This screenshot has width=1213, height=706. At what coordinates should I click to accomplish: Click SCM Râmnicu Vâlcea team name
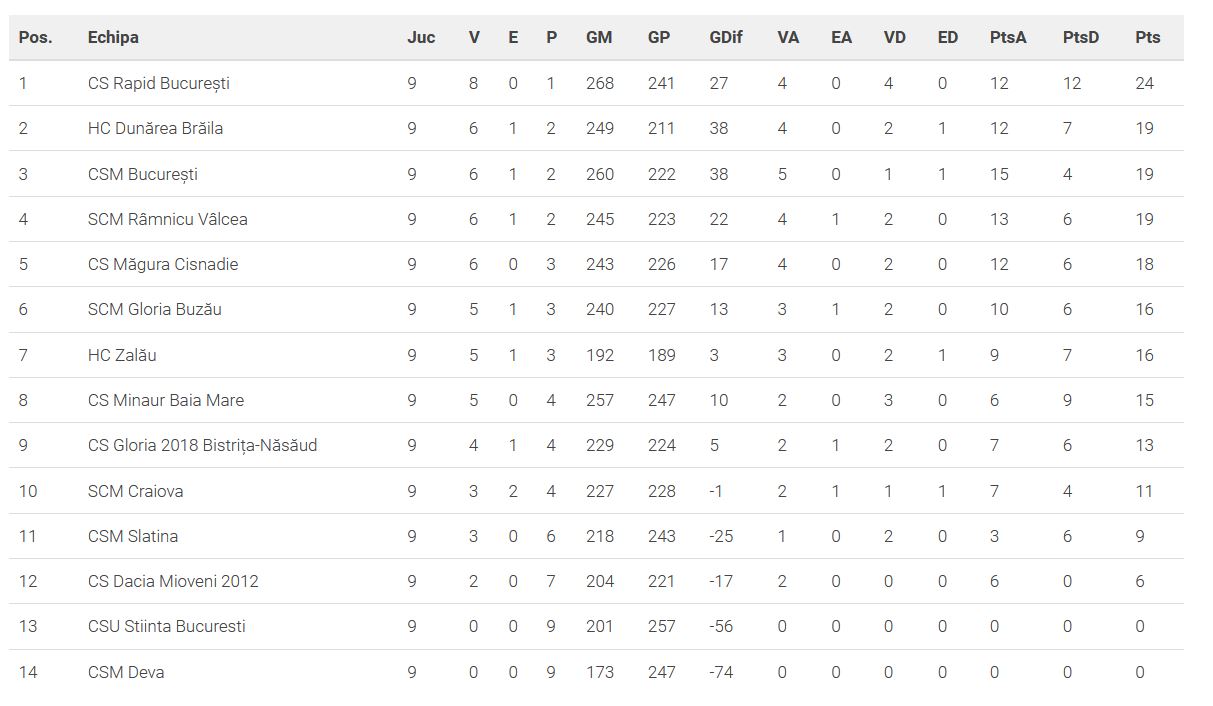[167, 219]
